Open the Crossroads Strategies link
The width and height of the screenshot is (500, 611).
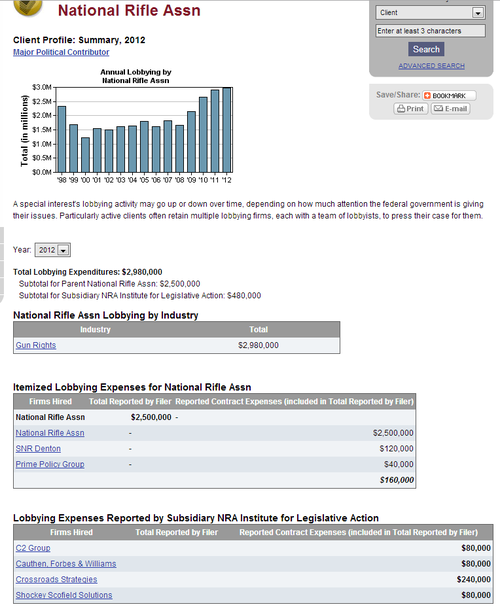pos(56,579)
